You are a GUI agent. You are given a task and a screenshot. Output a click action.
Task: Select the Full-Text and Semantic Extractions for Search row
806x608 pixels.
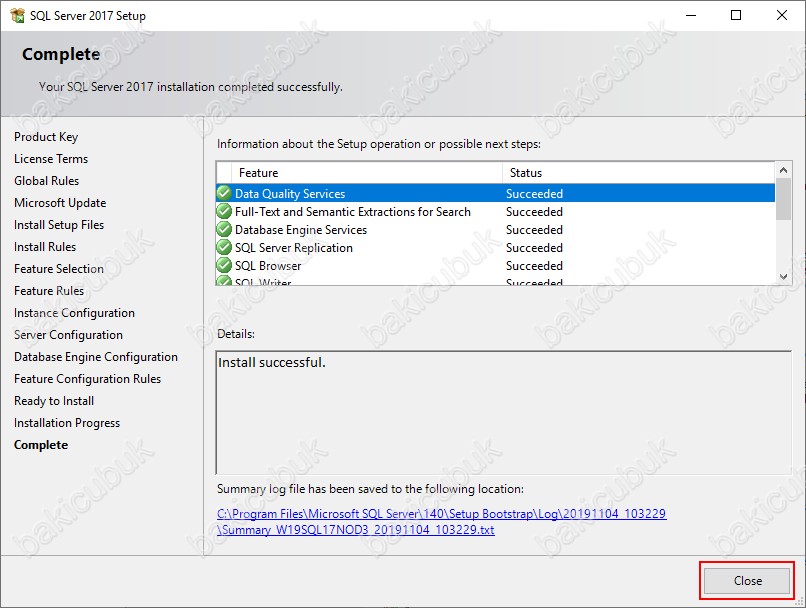pos(496,211)
